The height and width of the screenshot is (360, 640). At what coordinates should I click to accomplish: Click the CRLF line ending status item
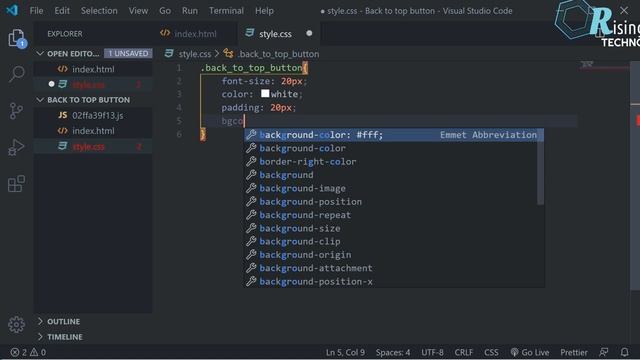(463, 352)
